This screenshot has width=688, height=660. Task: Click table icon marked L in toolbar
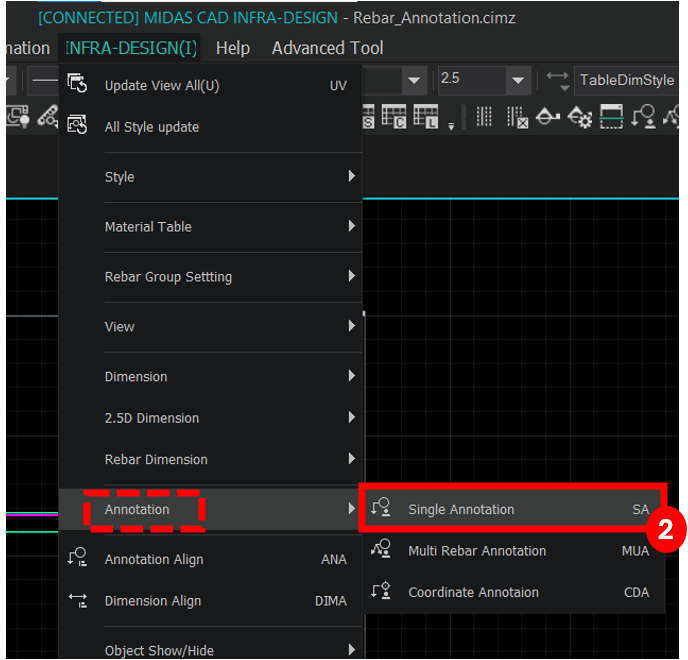426,117
